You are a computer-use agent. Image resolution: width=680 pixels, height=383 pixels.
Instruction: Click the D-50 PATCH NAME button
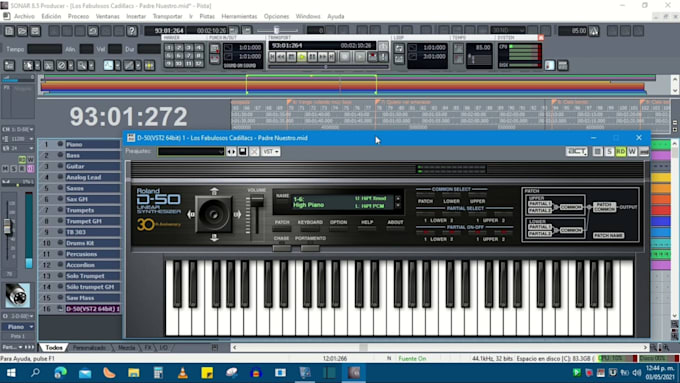point(608,235)
